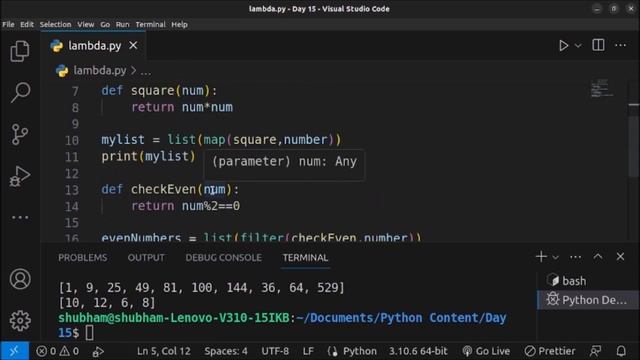The image size is (640, 360).
Task: Change indentation via Spaces: 4
Action: coord(226,351)
